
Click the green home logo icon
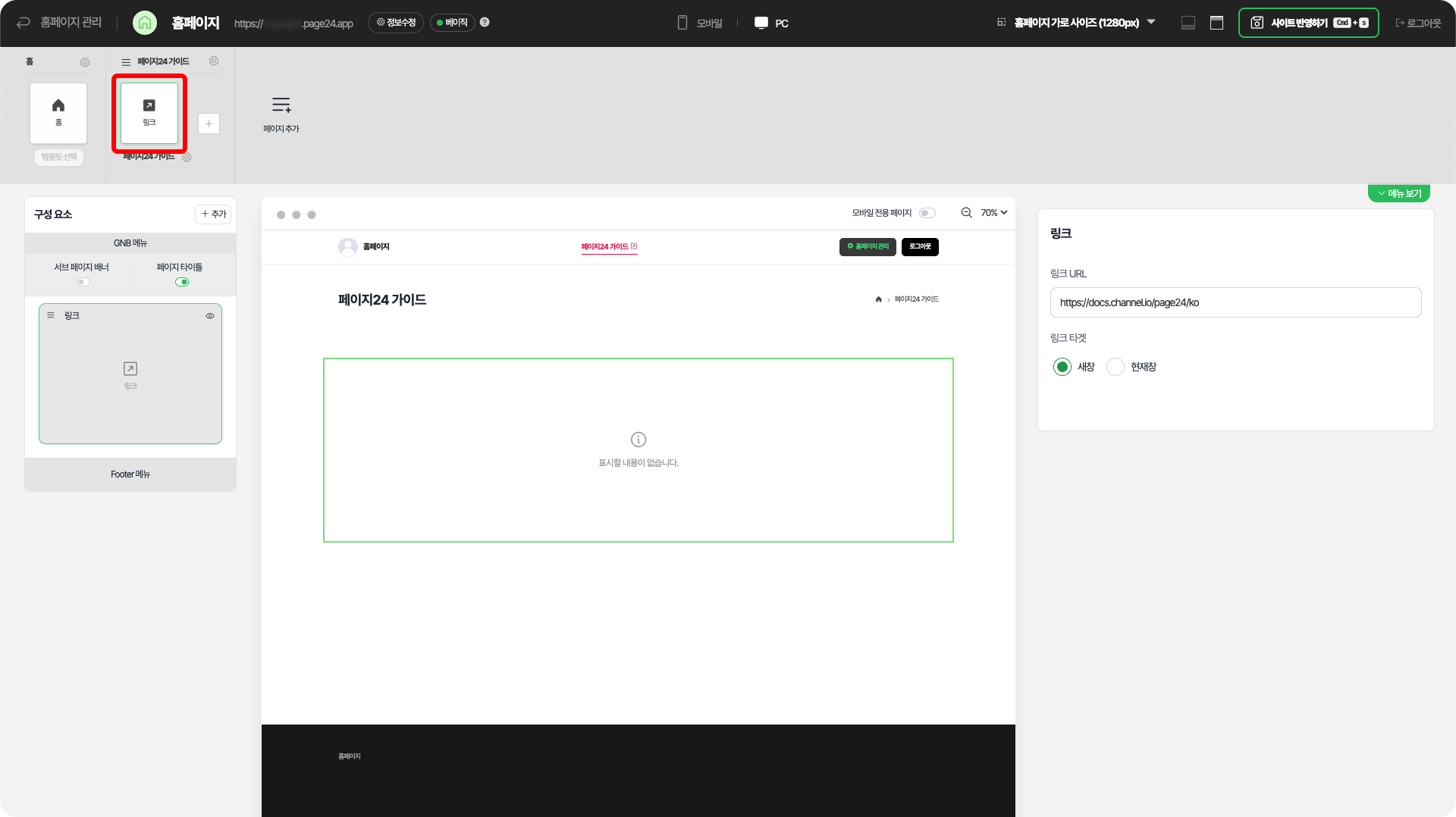tap(144, 23)
